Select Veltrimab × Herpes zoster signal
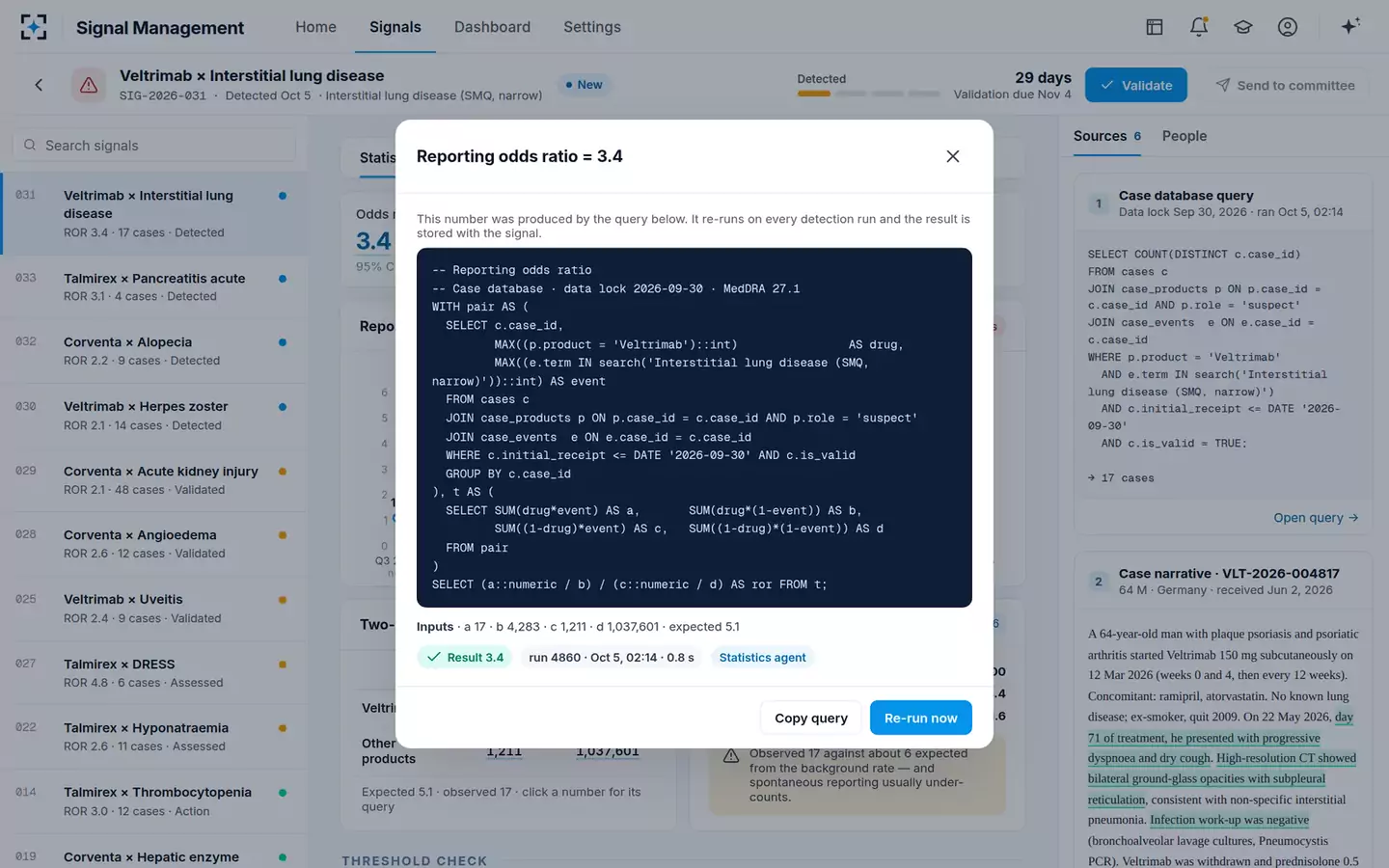This screenshot has width=1389, height=868. [x=154, y=416]
